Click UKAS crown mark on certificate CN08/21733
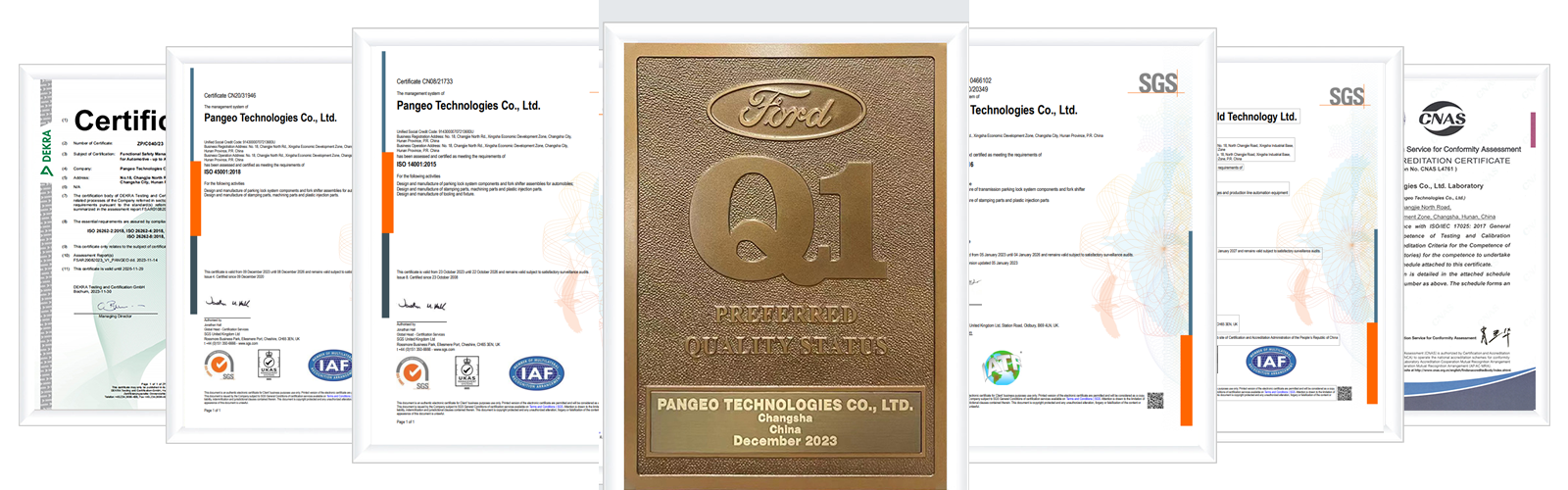Viewport: 1568px width, 490px height. (467, 371)
